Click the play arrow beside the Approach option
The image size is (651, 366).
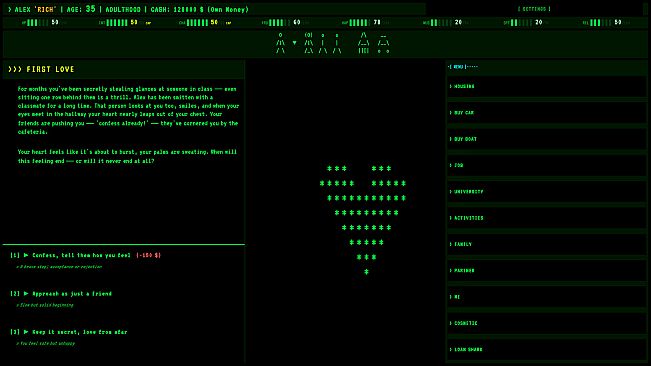[x=26, y=293]
